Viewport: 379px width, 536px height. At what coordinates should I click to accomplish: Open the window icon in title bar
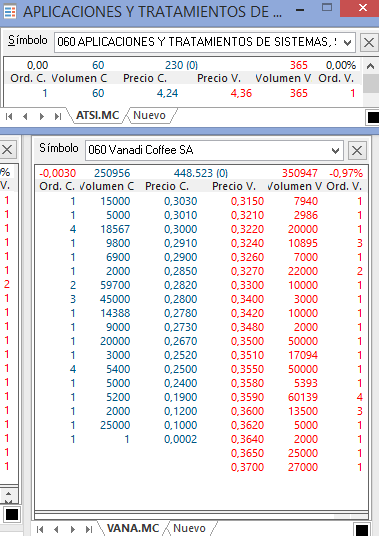click(10, 12)
